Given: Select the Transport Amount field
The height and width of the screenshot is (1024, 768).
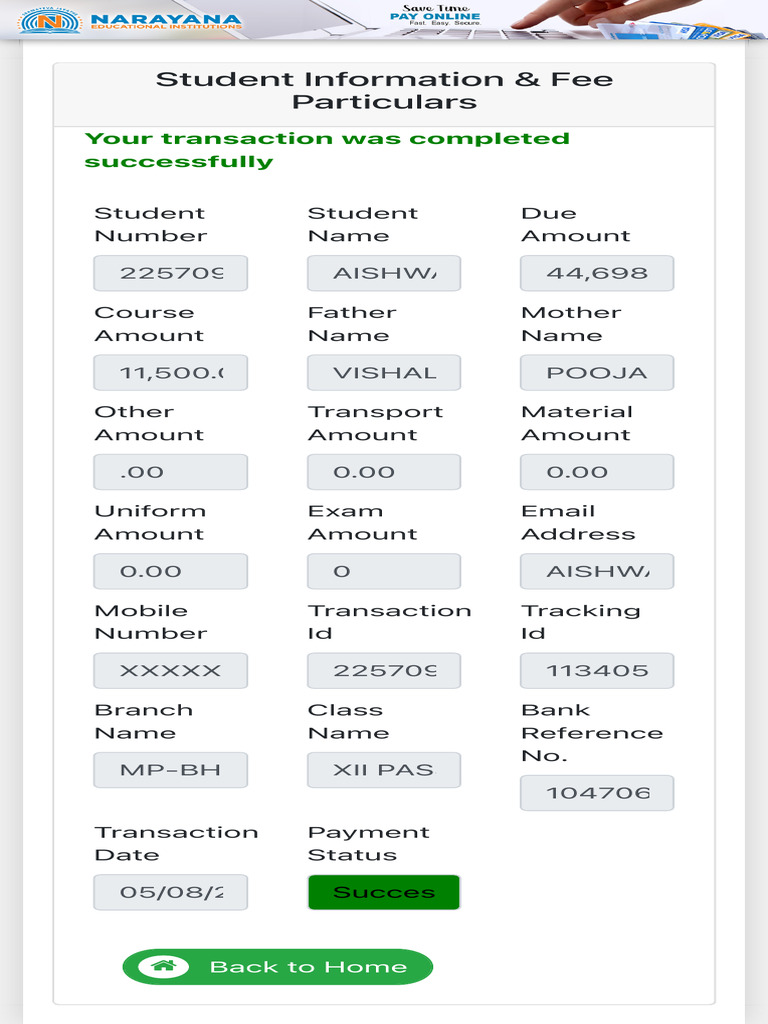Looking at the screenshot, I should [x=384, y=472].
